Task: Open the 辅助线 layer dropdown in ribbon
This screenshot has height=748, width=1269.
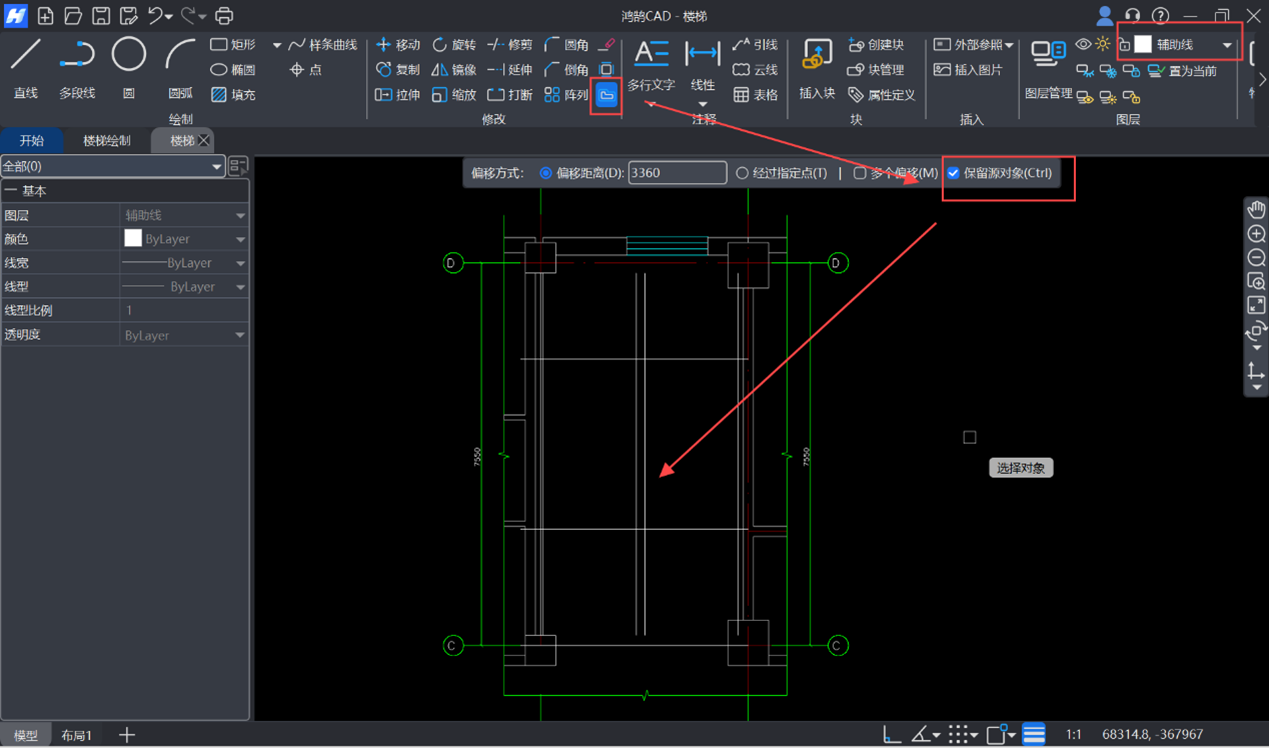Action: (1227, 45)
